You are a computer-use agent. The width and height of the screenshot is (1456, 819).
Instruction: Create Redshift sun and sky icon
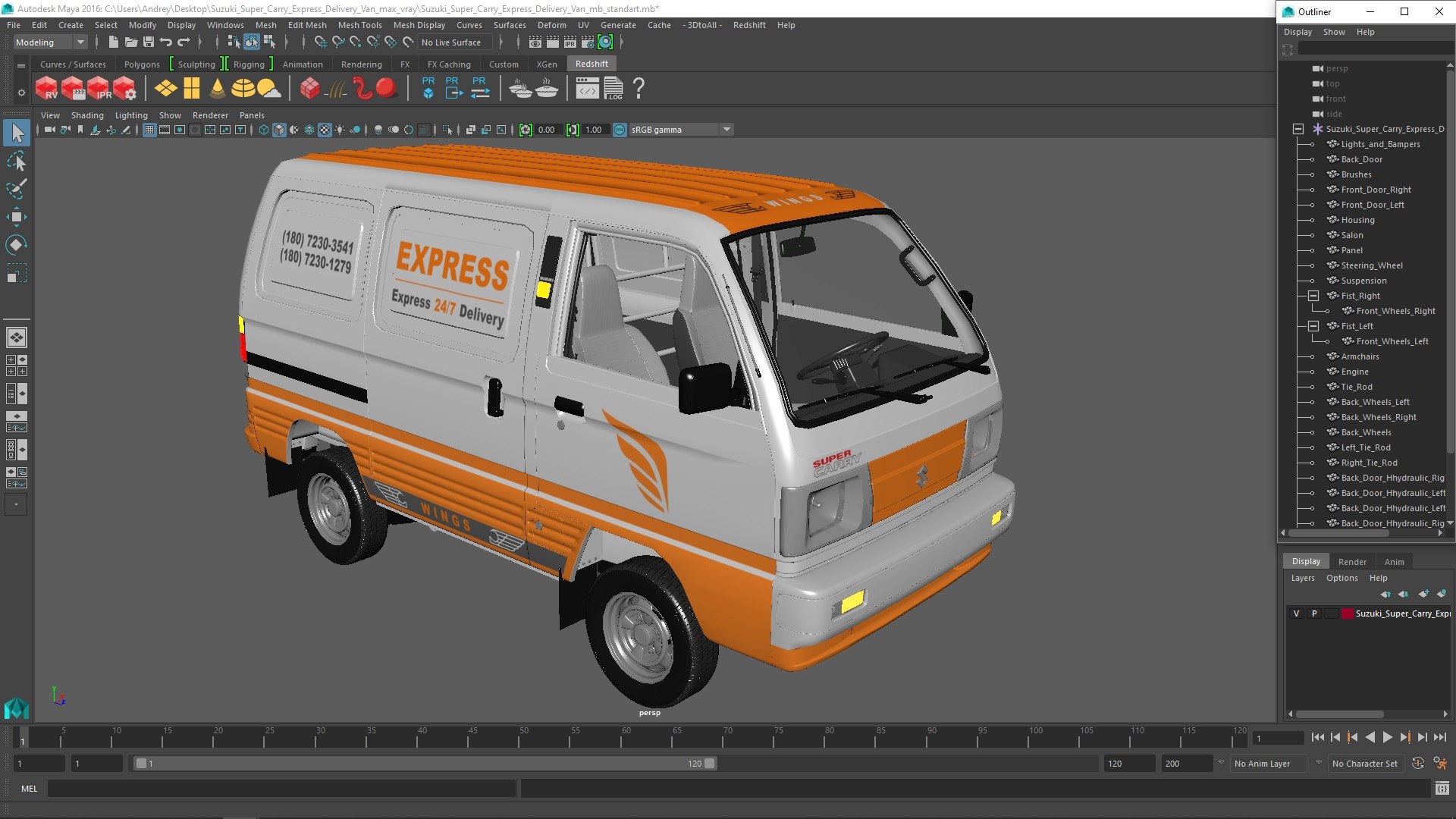tap(268, 89)
